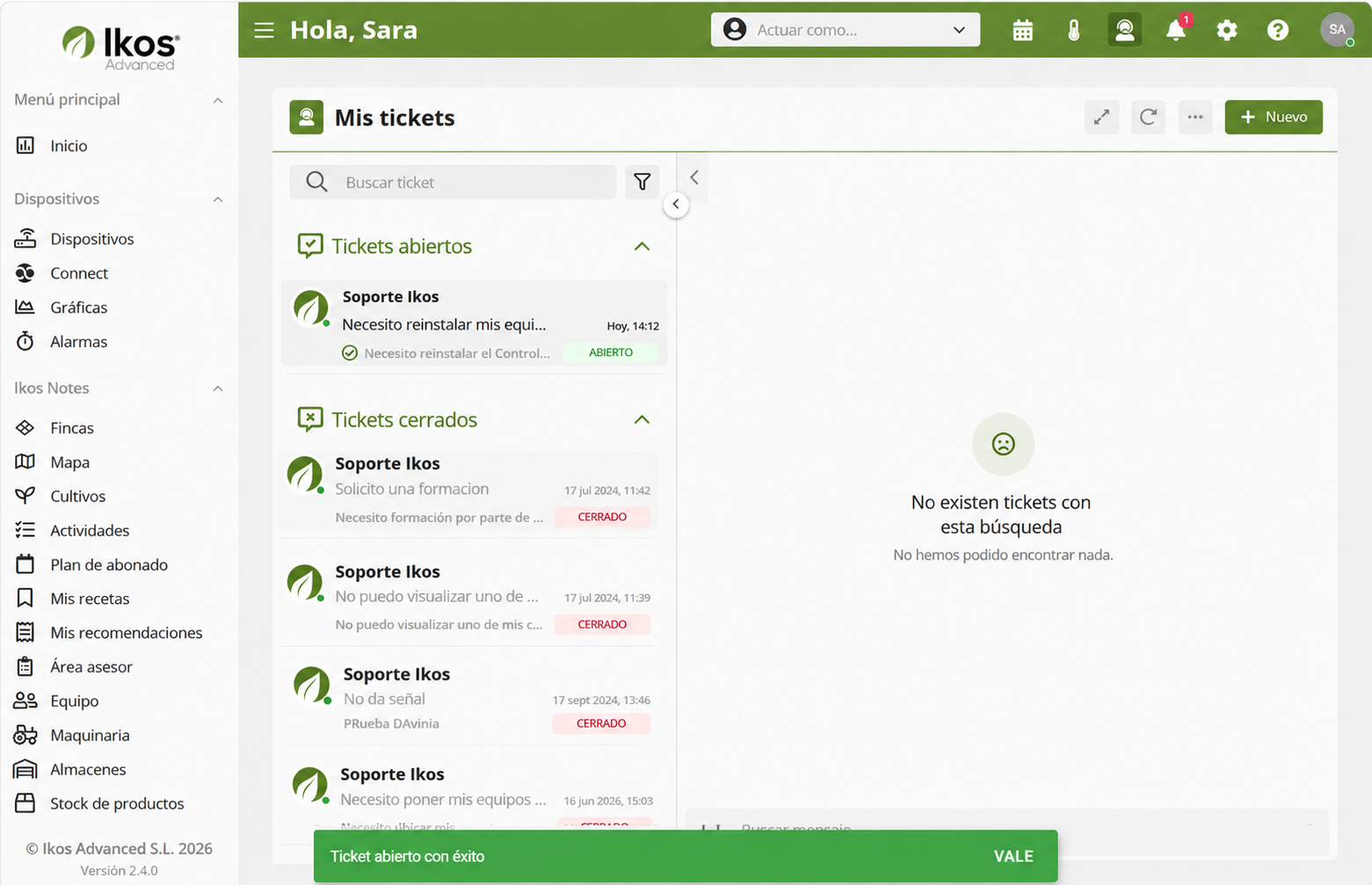
Task: Open Dispositivos menu item
Action: [91, 239]
